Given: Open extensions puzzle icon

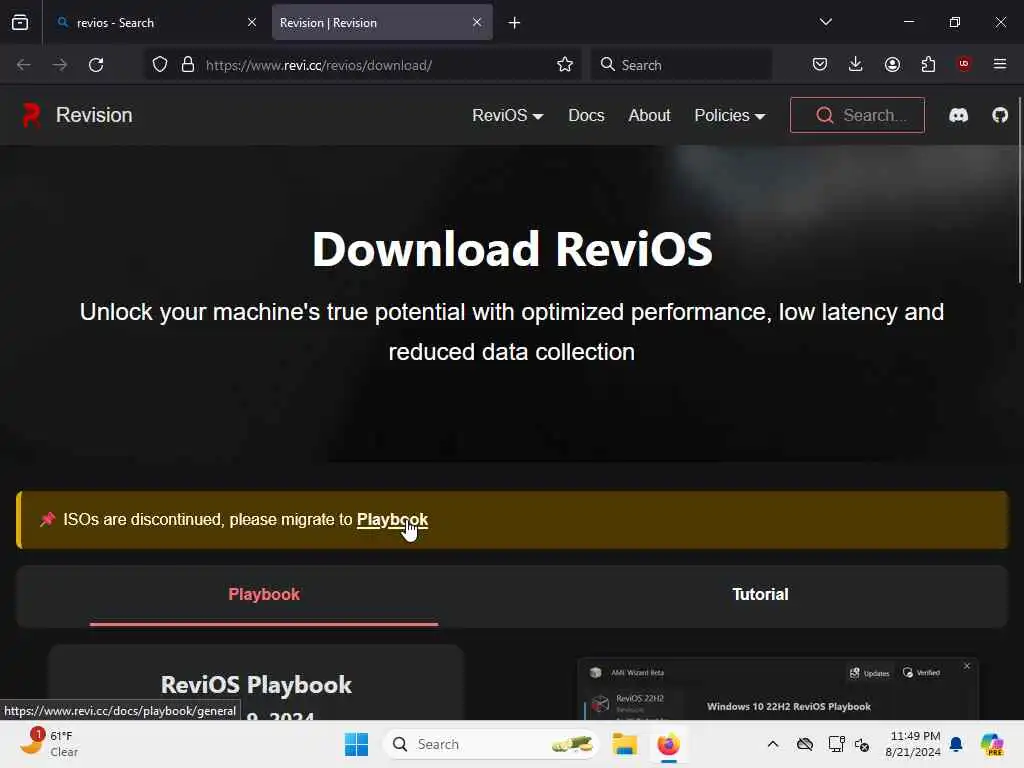Looking at the screenshot, I should pos(928,64).
